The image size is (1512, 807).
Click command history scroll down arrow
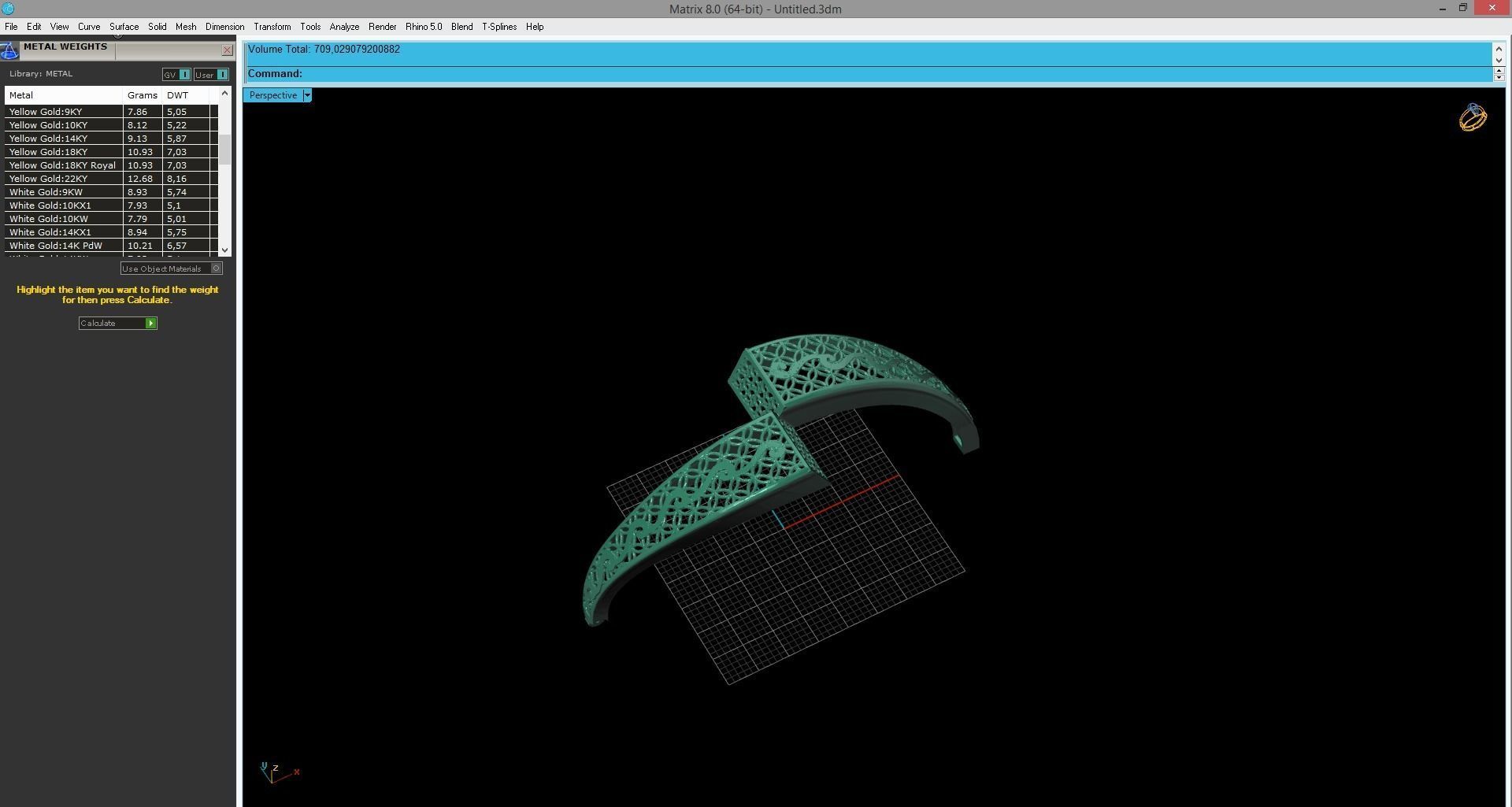pyautogui.click(x=1499, y=60)
